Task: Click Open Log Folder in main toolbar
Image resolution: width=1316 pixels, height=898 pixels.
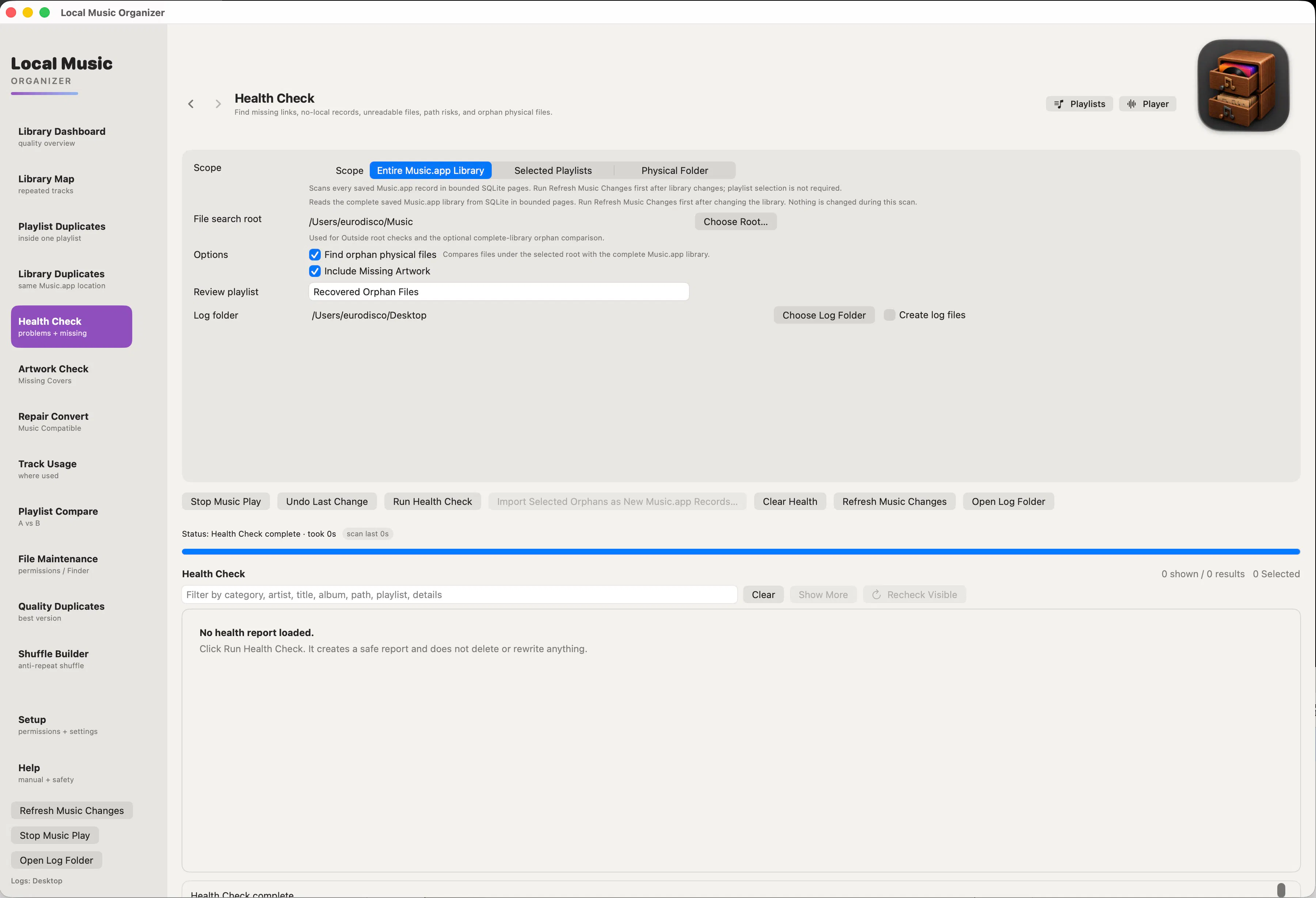Action: coord(1008,502)
